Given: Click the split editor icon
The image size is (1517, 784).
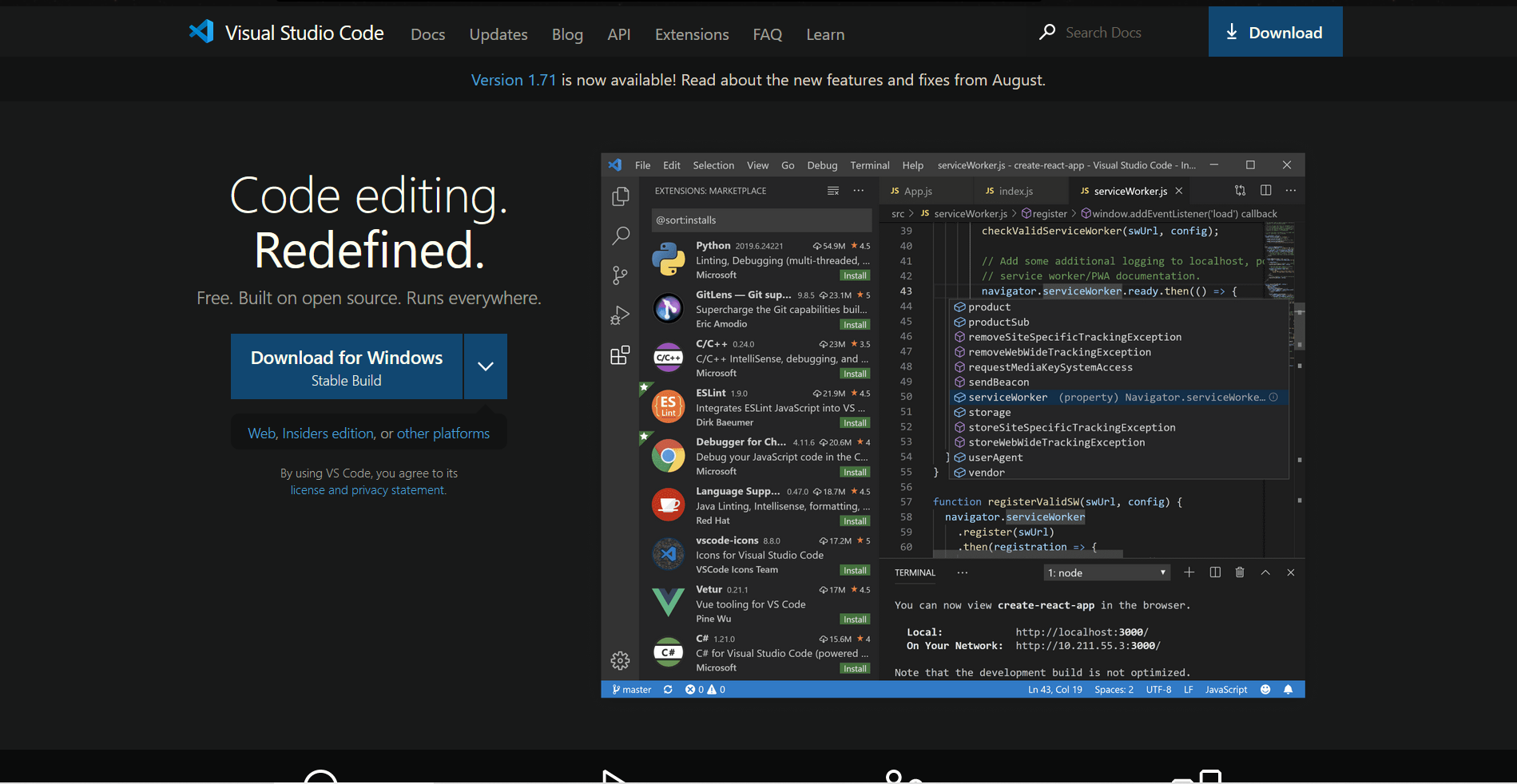Looking at the screenshot, I should [1265, 190].
